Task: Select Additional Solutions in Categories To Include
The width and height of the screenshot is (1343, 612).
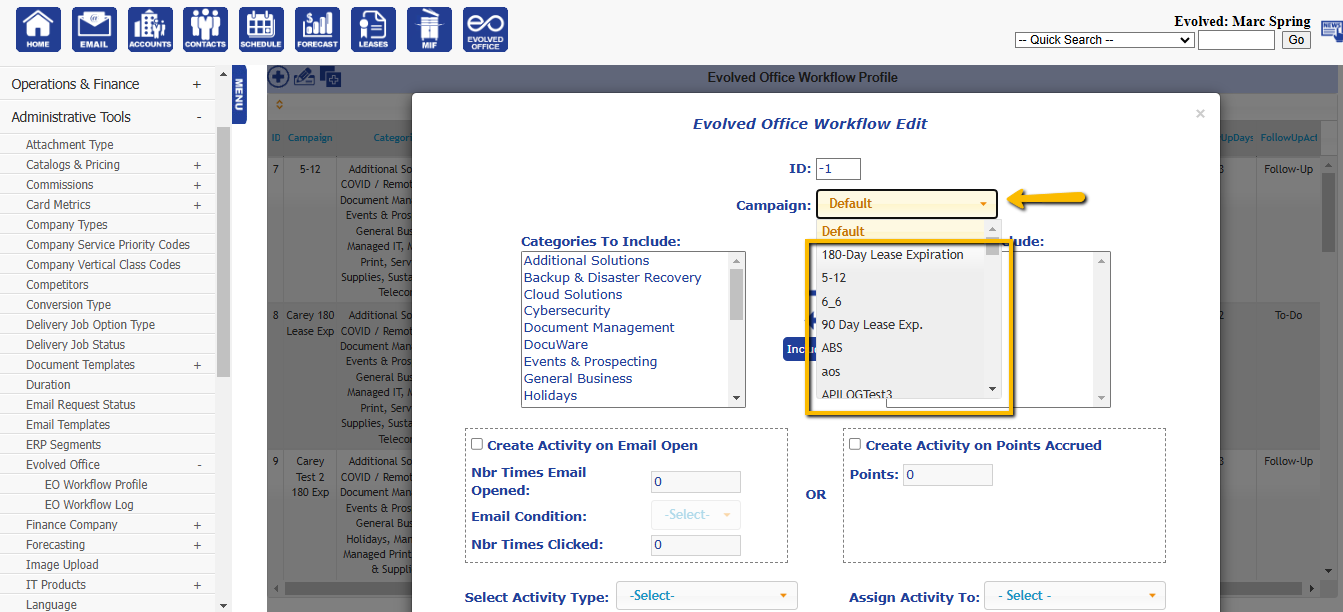Action: [x=626, y=260]
